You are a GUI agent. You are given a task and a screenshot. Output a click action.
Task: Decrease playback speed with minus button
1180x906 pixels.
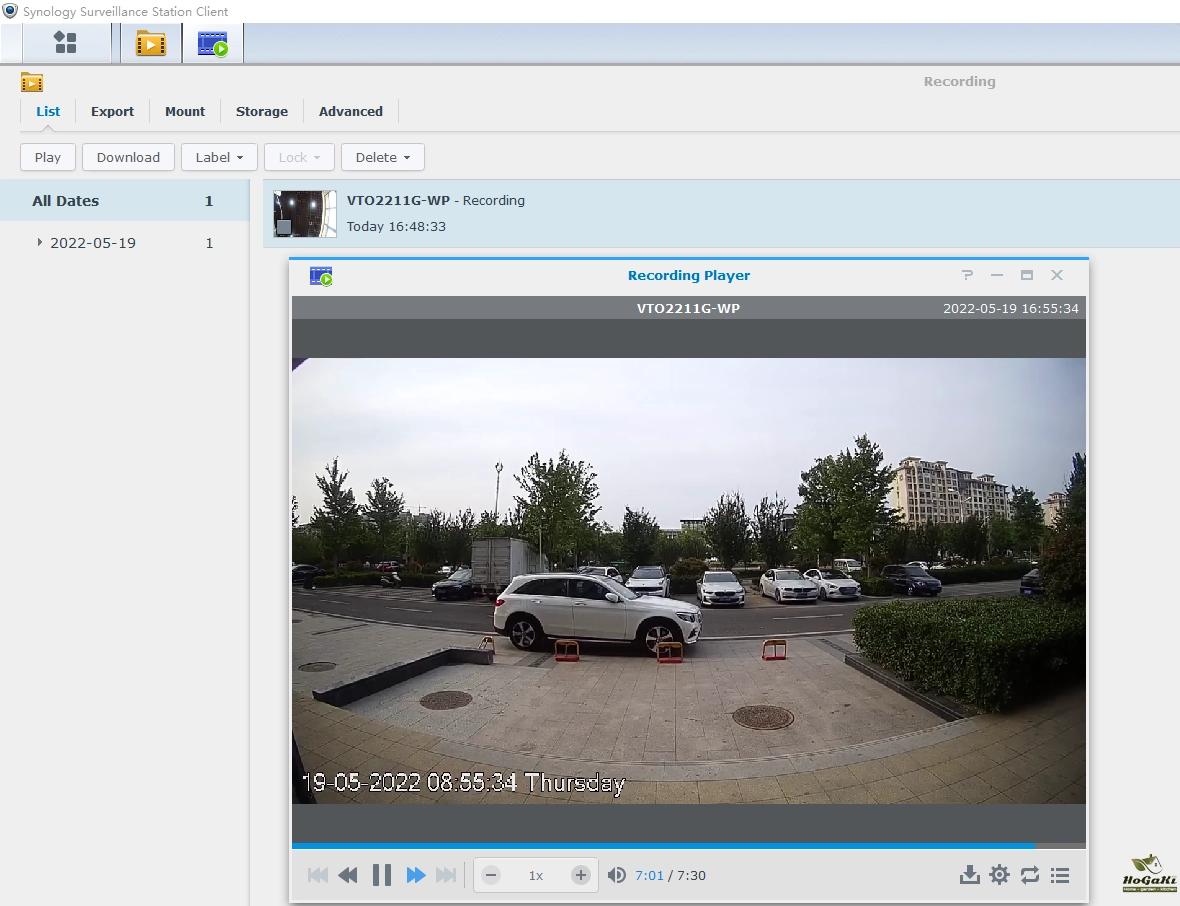point(491,875)
